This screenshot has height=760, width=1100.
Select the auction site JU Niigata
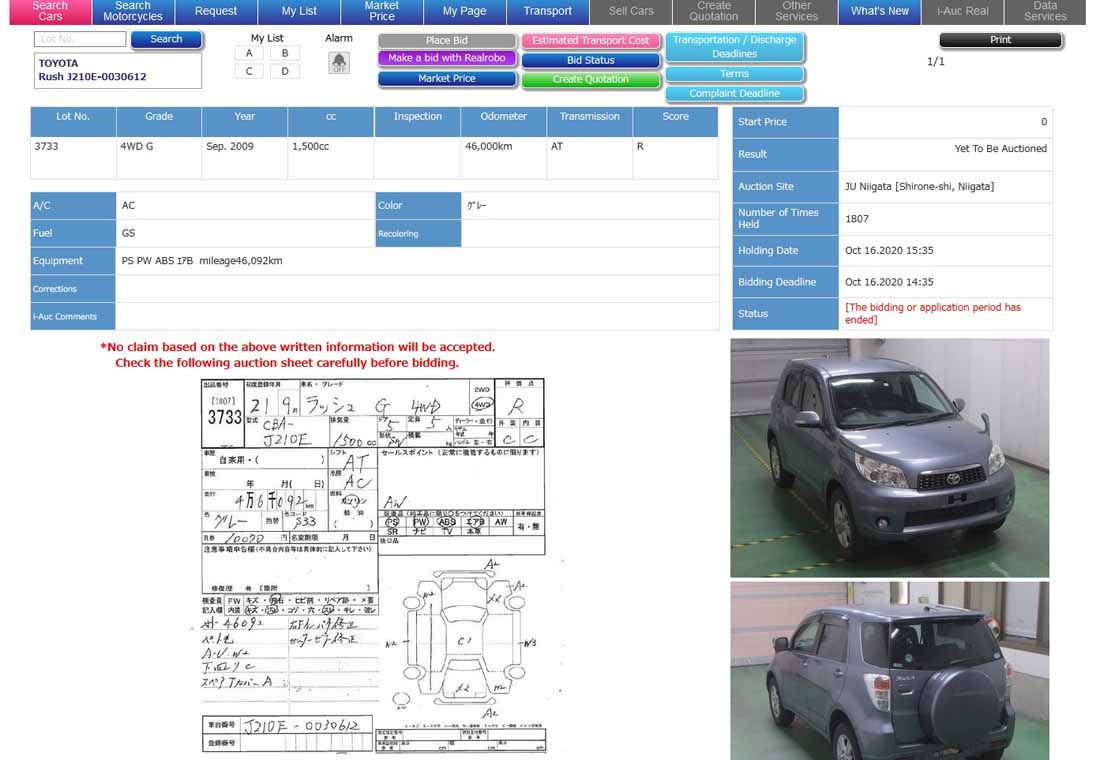click(x=919, y=187)
